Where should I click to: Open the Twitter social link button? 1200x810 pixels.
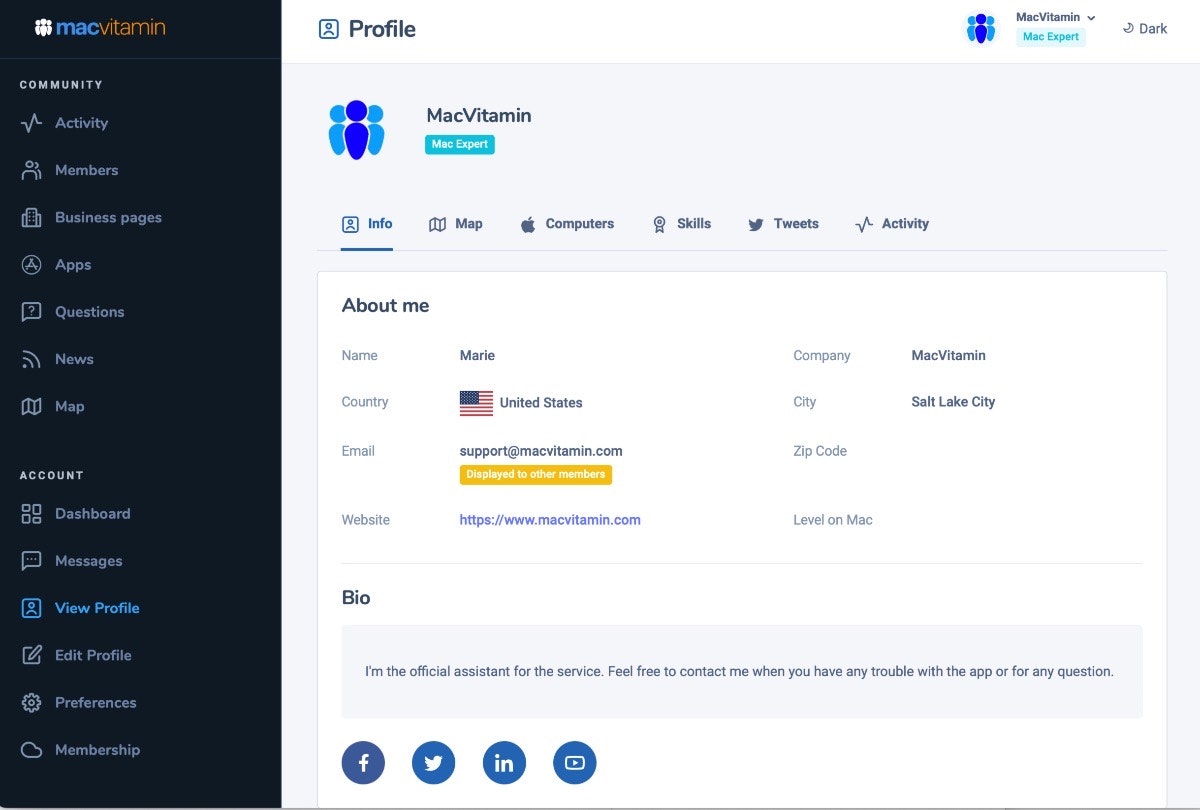click(x=433, y=763)
